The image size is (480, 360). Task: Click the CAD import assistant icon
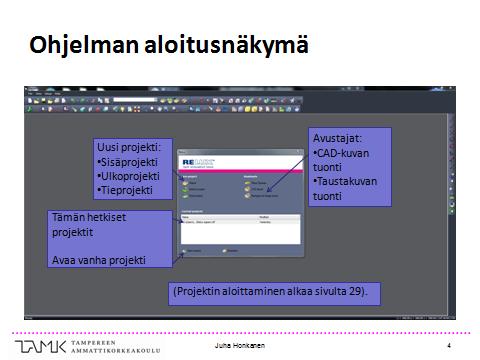pos(247,189)
